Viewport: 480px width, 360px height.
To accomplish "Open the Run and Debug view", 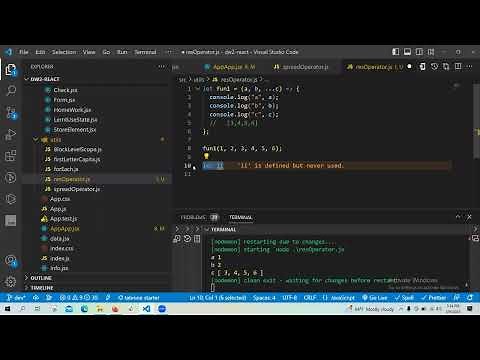I will 11,134.
